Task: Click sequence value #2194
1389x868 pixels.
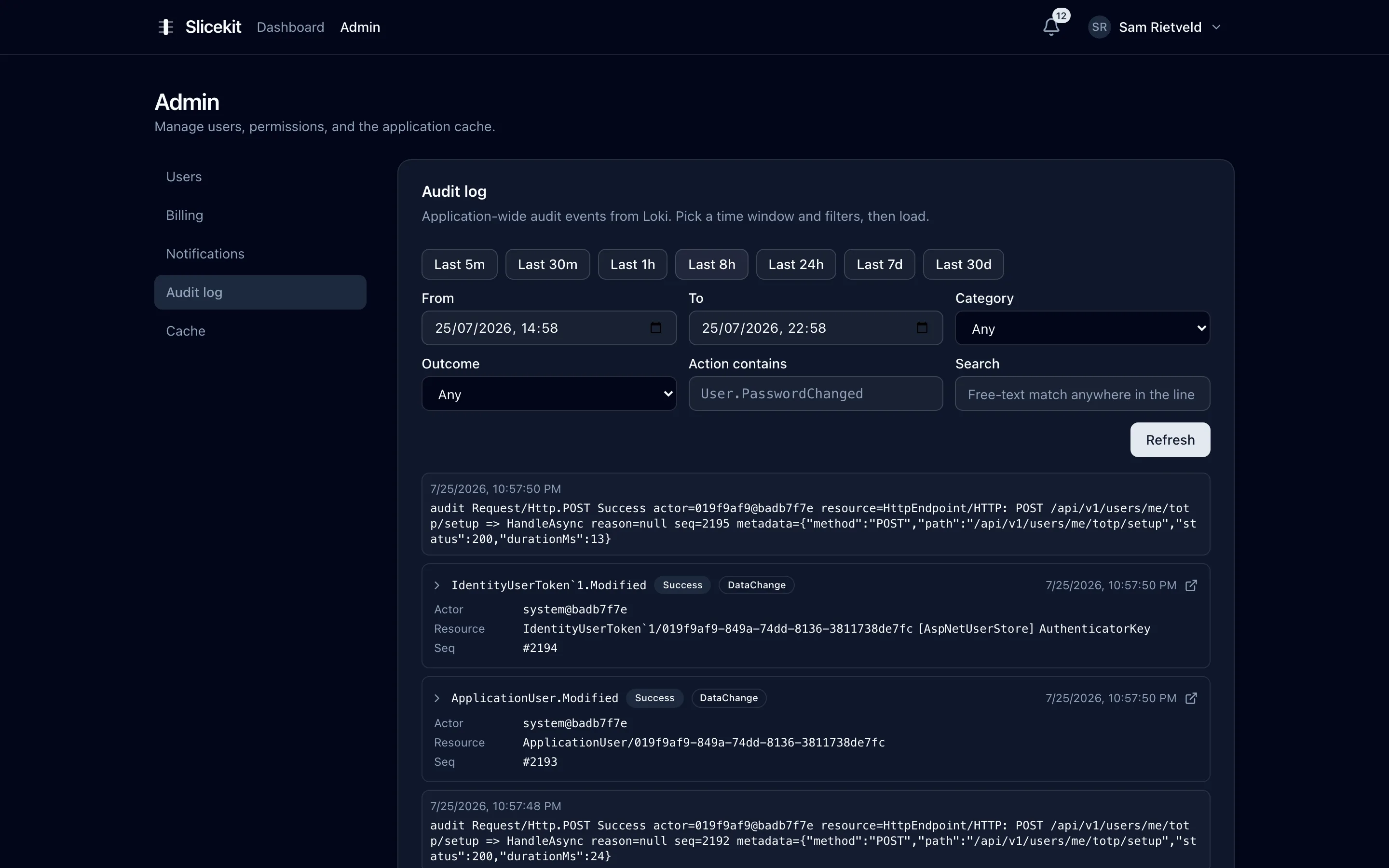Action: tap(540, 648)
